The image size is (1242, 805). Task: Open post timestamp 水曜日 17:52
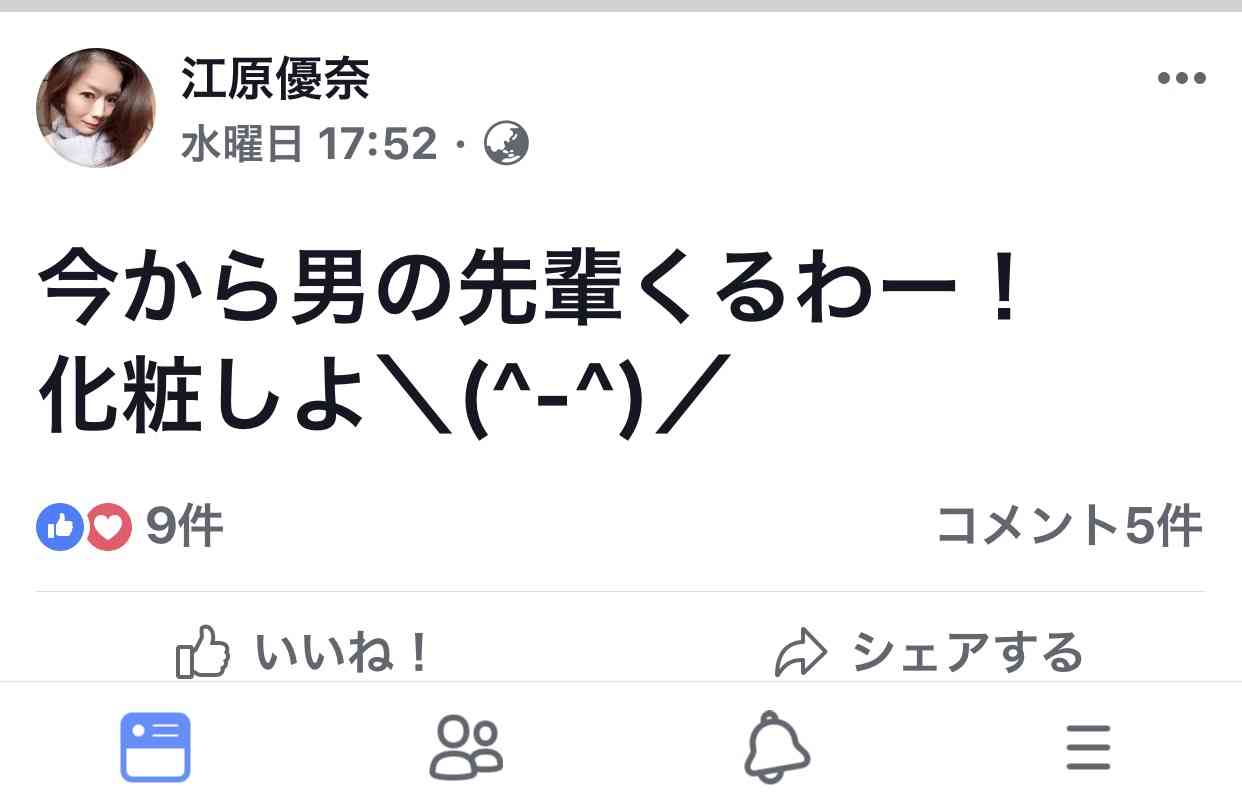[309, 145]
